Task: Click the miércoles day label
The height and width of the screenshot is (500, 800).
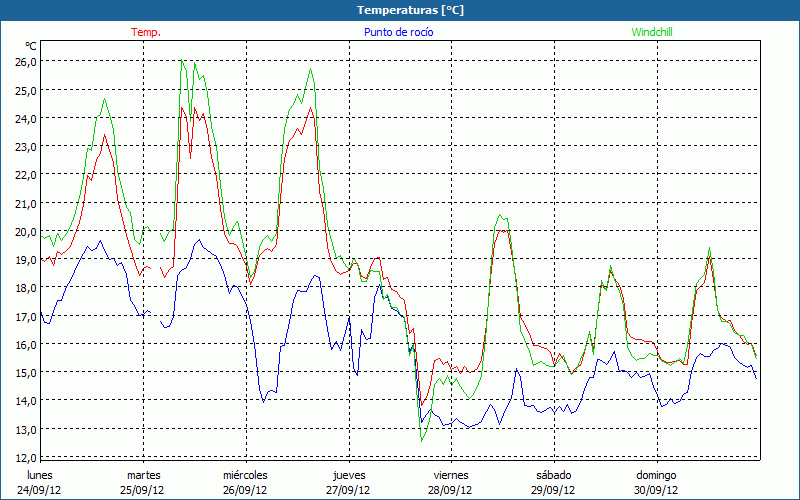Action: pyautogui.click(x=245, y=475)
